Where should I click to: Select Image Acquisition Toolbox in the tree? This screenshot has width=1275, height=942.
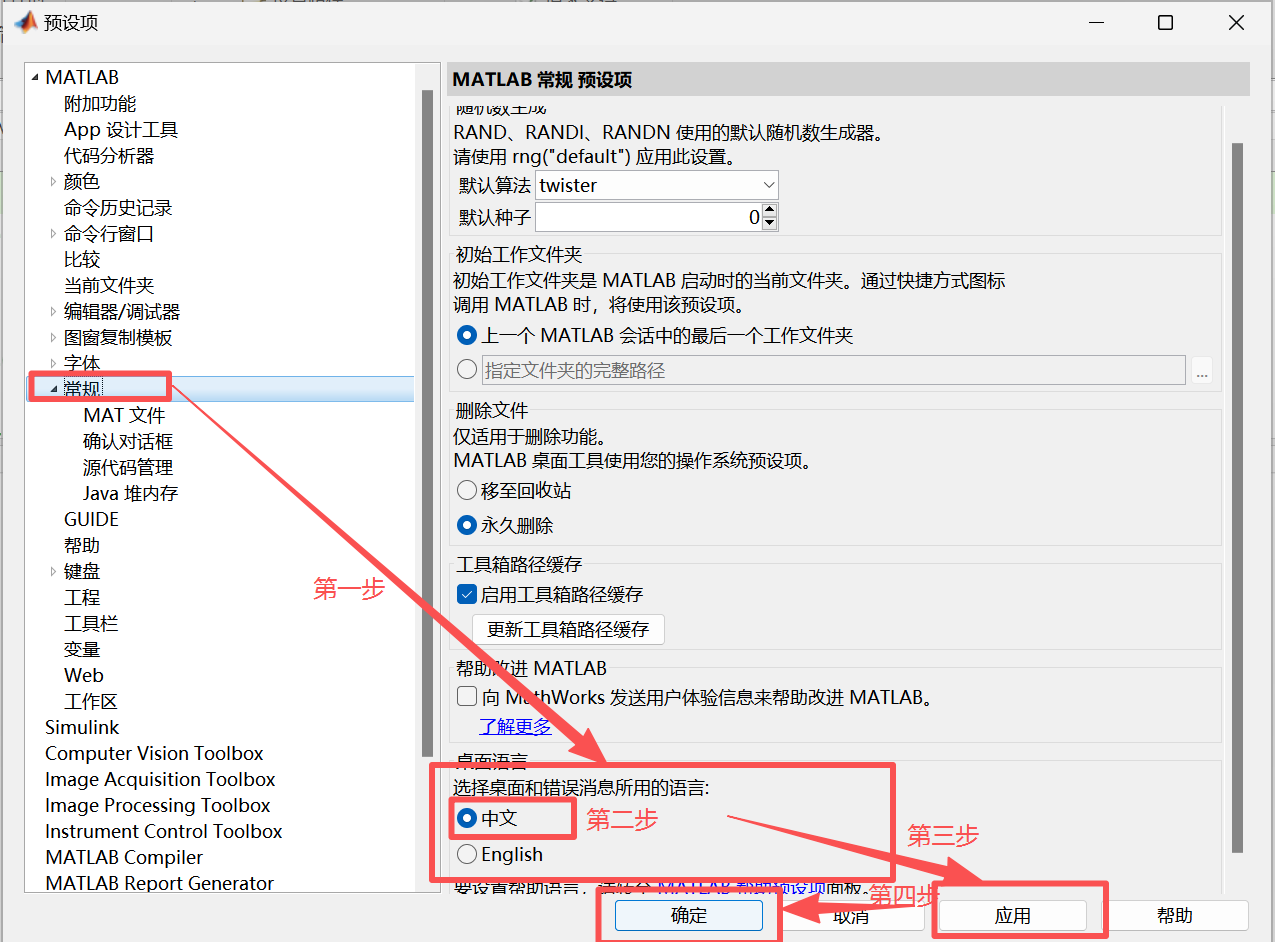pos(160,780)
